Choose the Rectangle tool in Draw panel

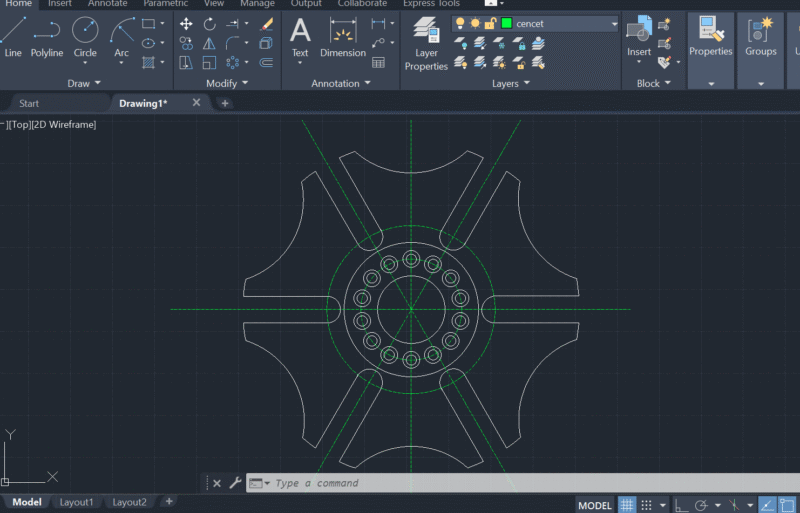pyautogui.click(x=148, y=23)
